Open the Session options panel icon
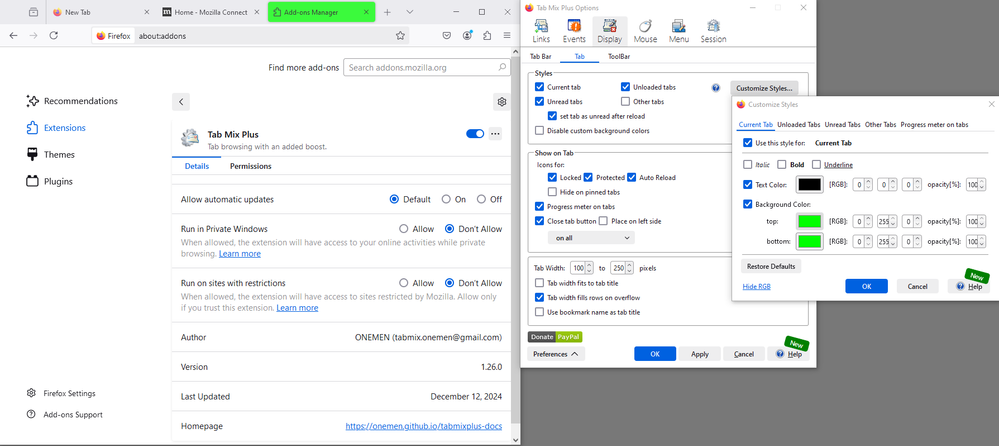This screenshot has width=999, height=446. click(x=713, y=31)
